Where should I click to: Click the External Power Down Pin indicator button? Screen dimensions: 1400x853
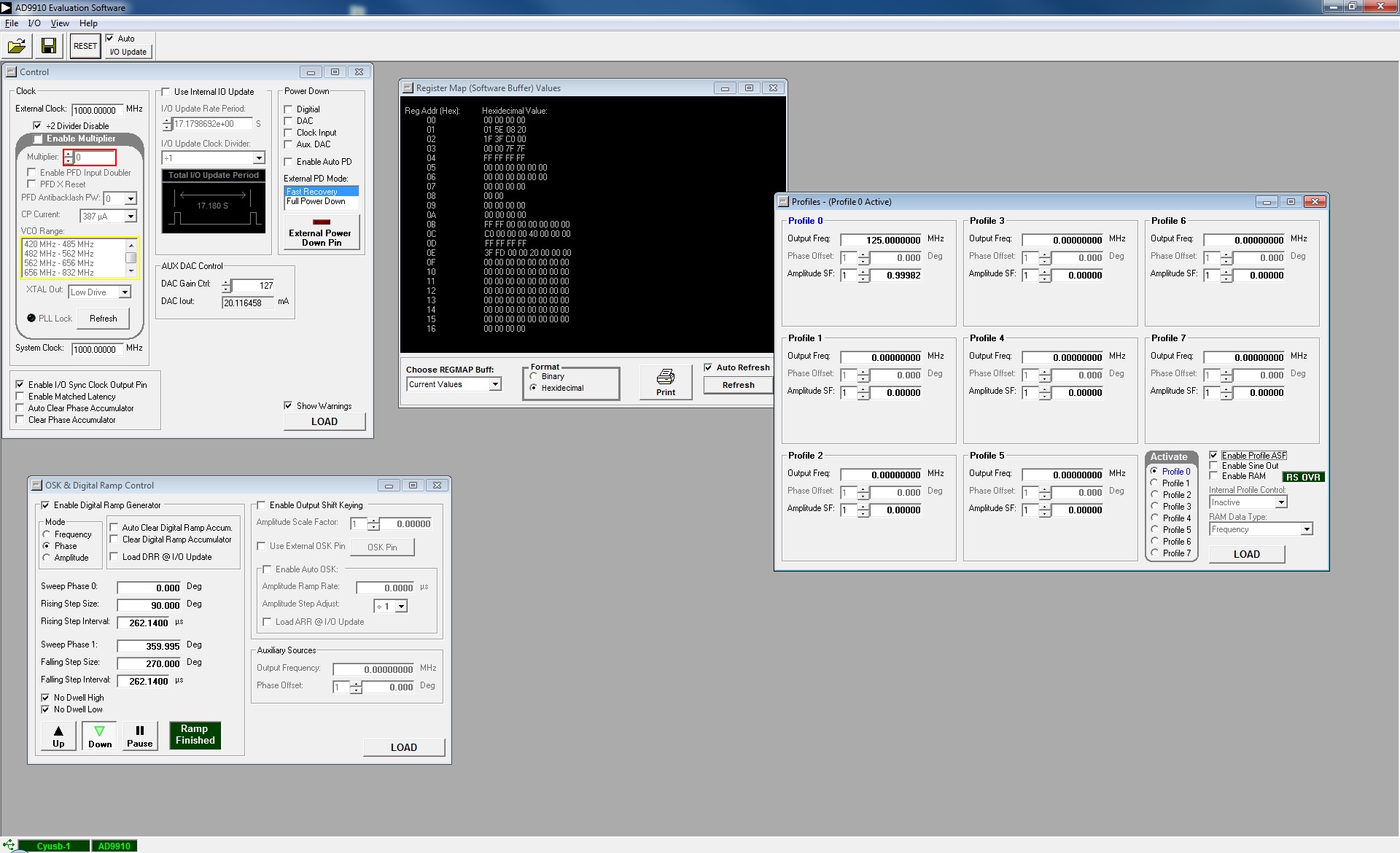click(321, 233)
